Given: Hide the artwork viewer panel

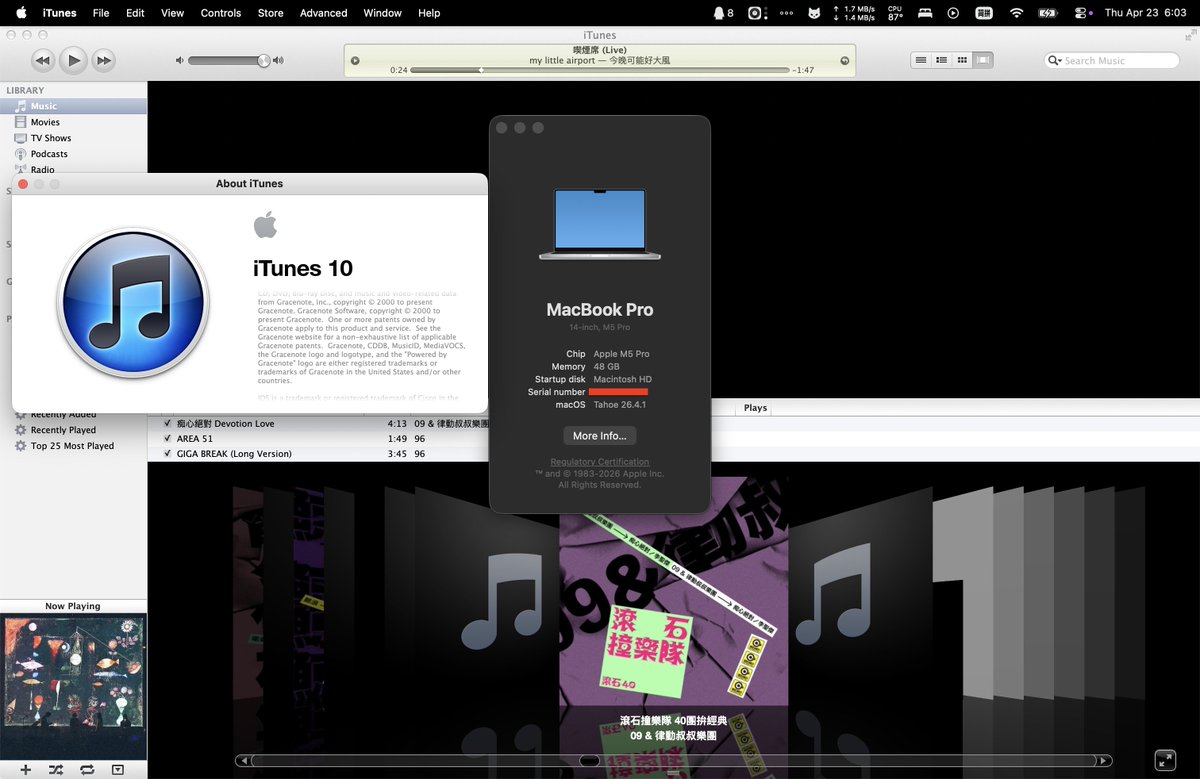Looking at the screenshot, I should click(118, 770).
